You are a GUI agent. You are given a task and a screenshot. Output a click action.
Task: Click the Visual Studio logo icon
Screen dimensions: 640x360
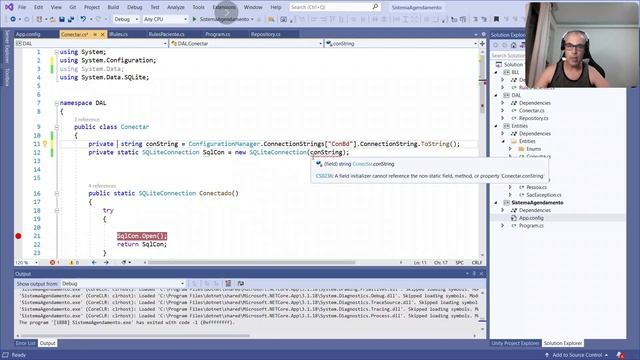(x=9, y=7)
